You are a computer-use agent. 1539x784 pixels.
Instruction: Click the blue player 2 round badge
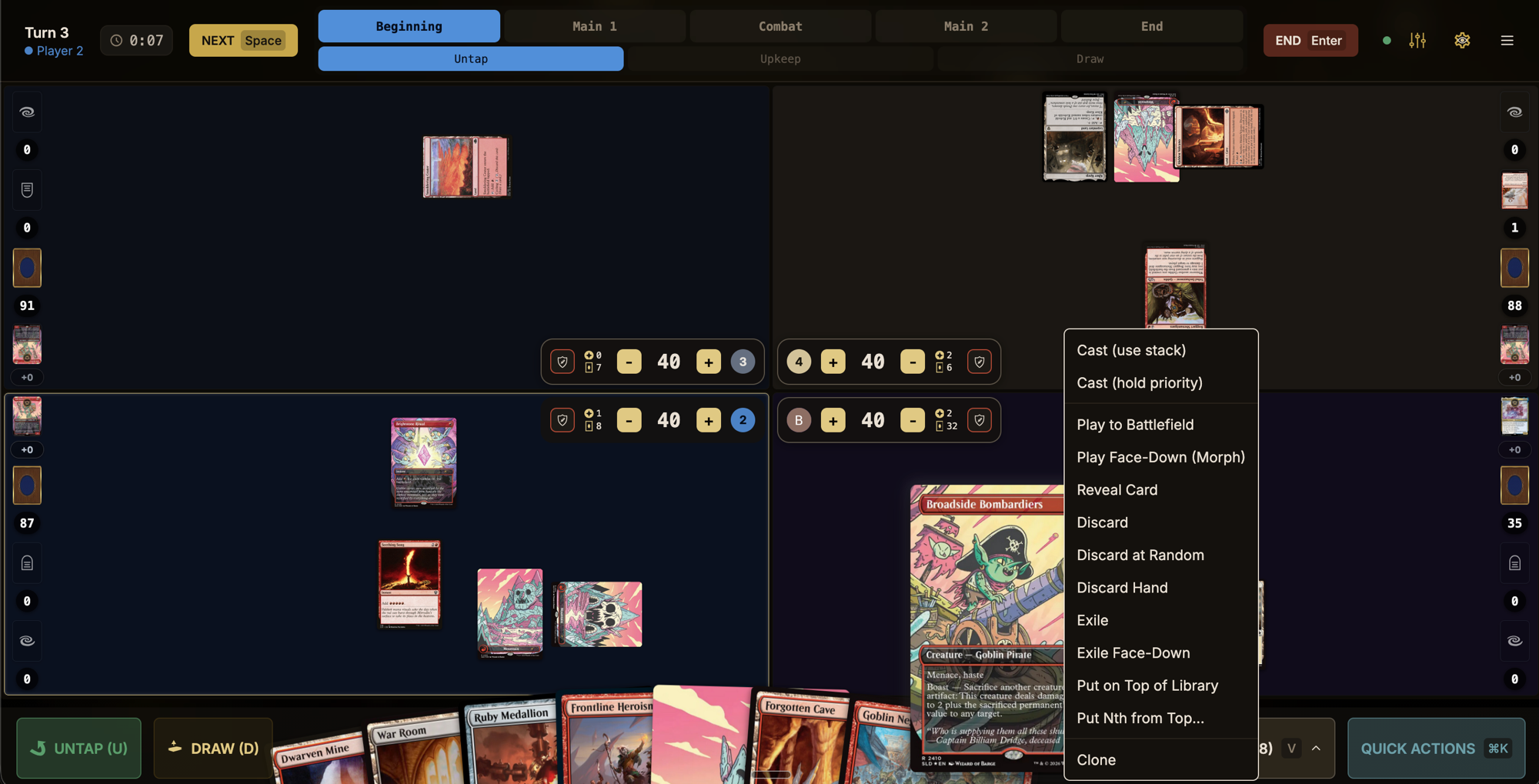pos(743,420)
